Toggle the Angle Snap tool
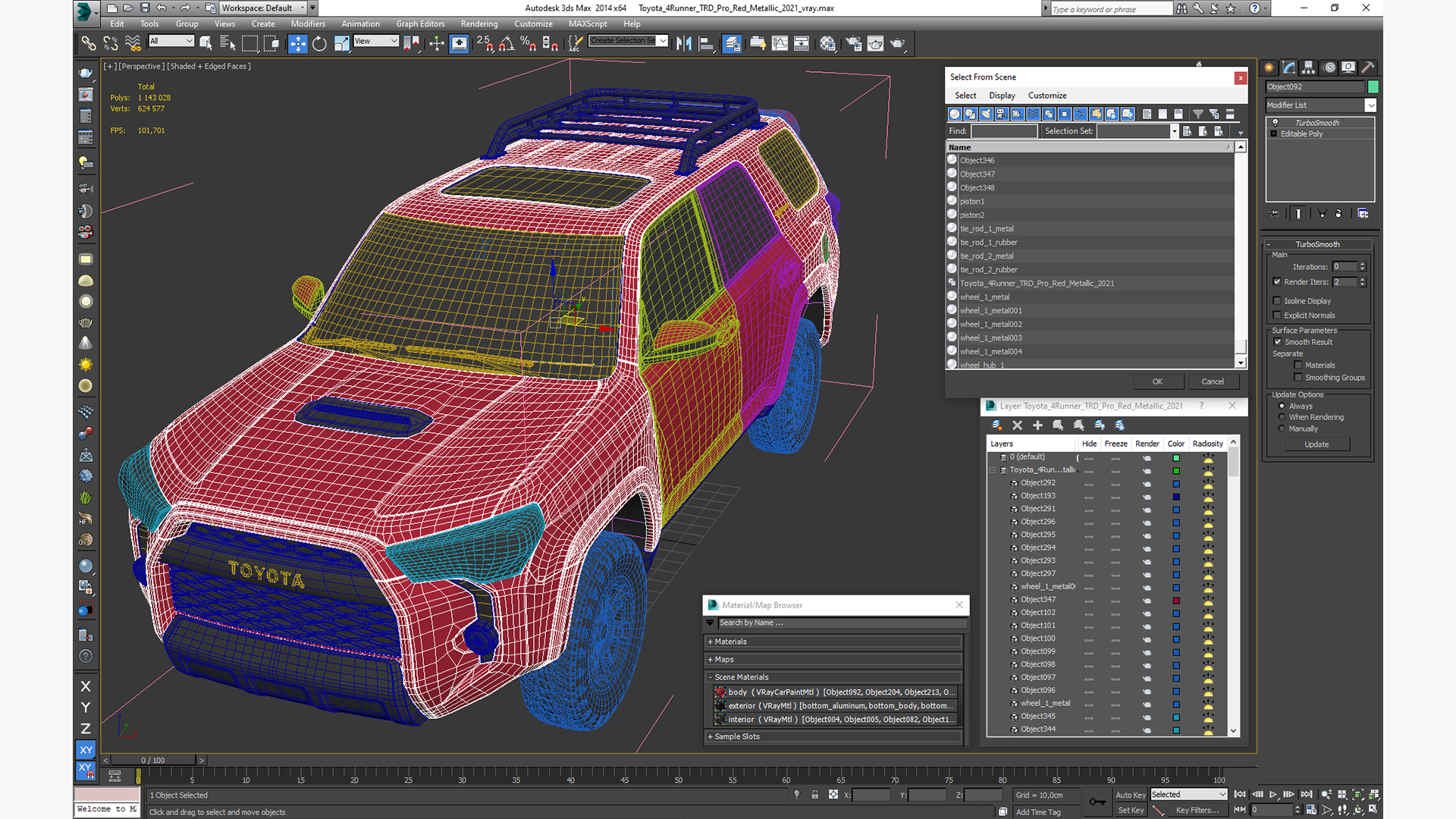Image resolution: width=1456 pixels, height=819 pixels. pyautogui.click(x=507, y=43)
